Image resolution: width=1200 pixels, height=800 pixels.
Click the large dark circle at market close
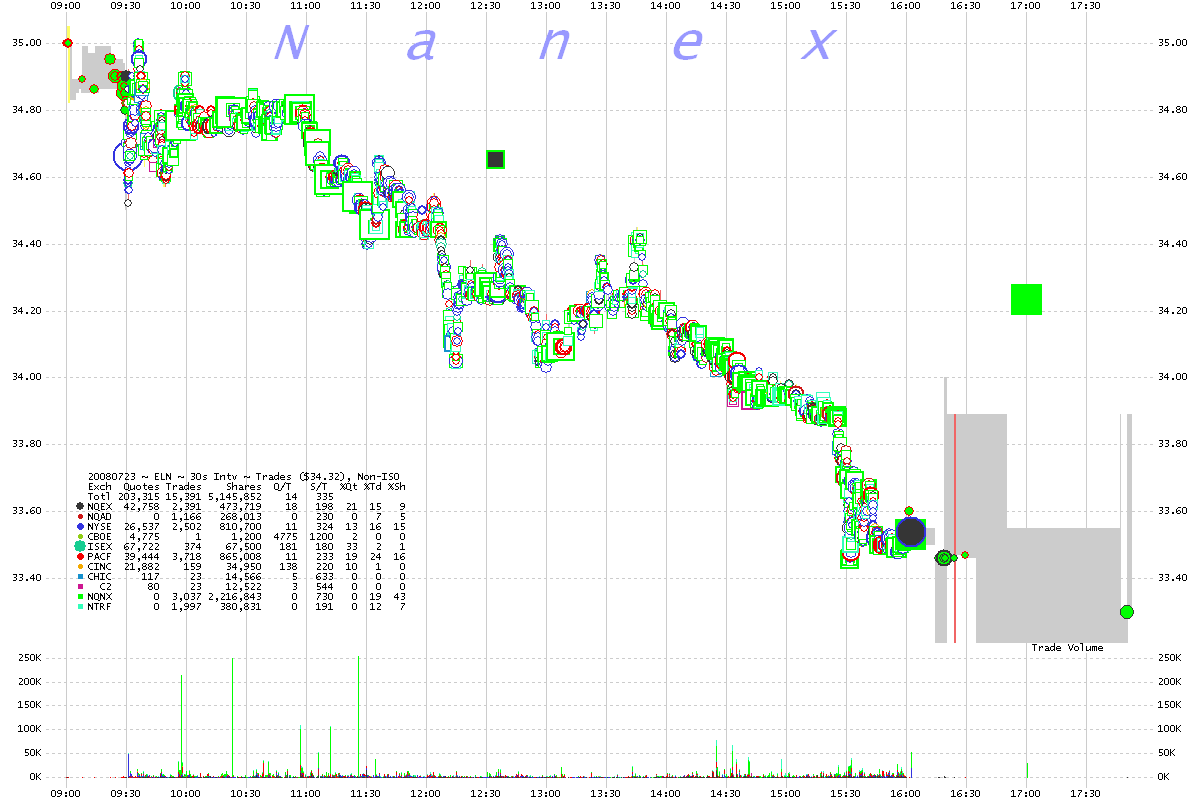coord(911,532)
